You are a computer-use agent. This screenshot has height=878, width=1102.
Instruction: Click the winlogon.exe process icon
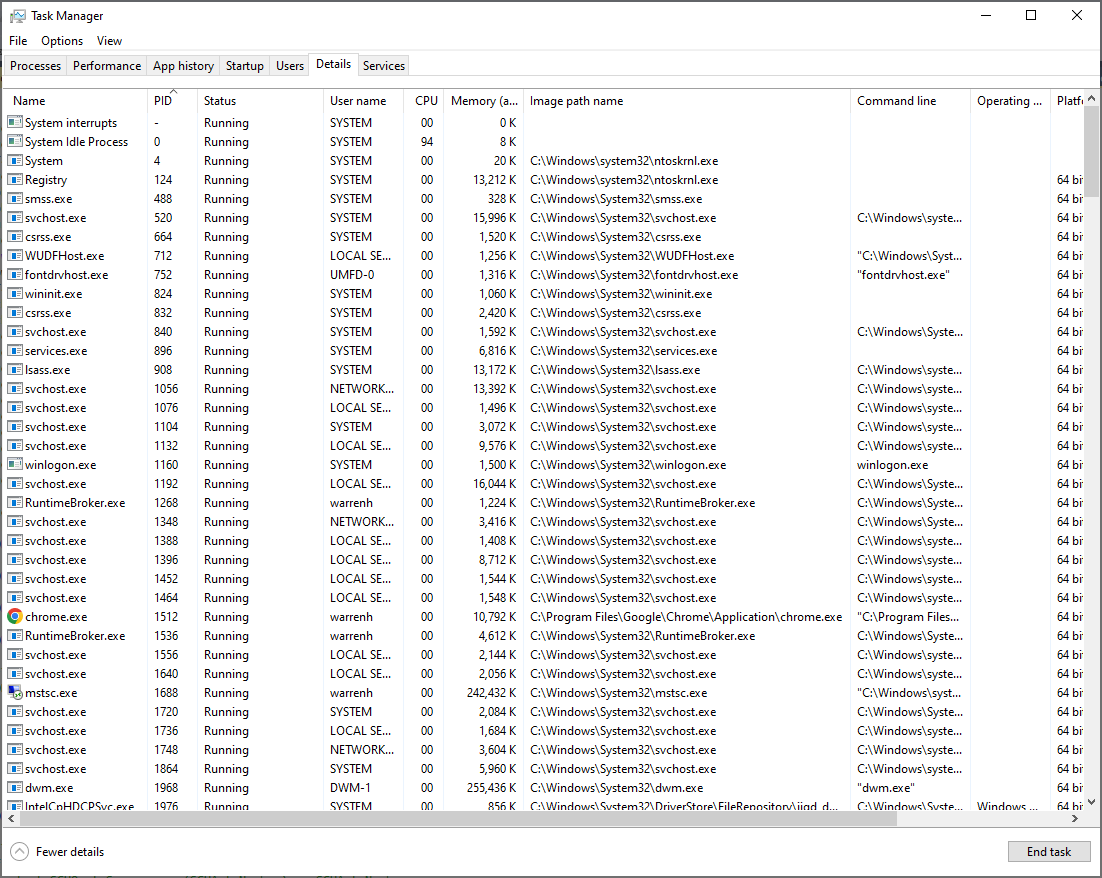pos(15,464)
